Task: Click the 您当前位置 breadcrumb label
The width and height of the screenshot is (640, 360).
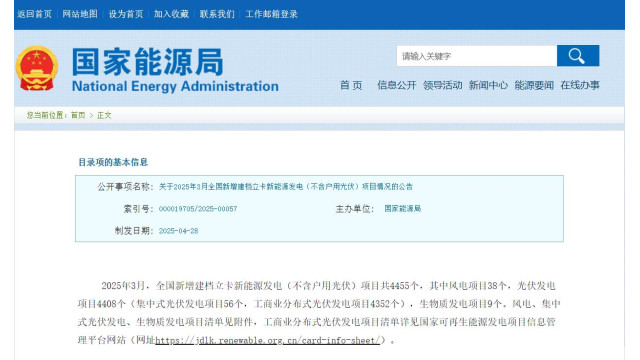Action: [x=46, y=115]
